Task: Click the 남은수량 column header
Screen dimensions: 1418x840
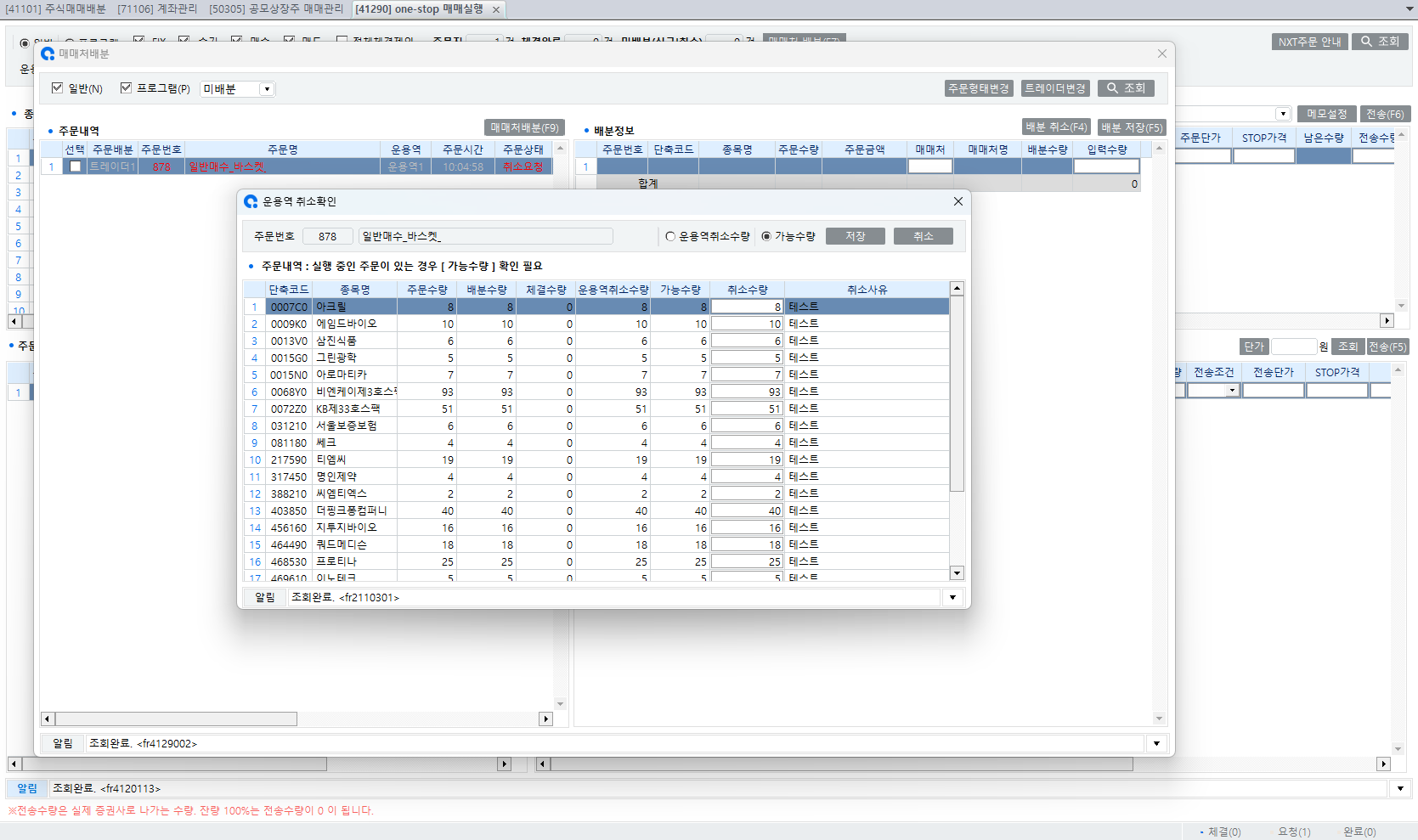Action: (x=1324, y=138)
